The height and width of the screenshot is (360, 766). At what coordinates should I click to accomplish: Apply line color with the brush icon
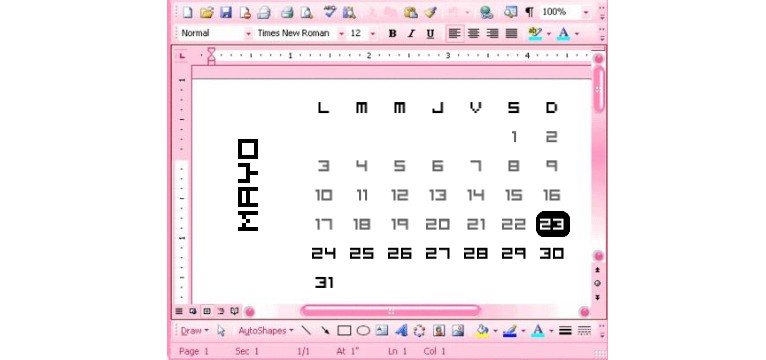[x=510, y=331]
